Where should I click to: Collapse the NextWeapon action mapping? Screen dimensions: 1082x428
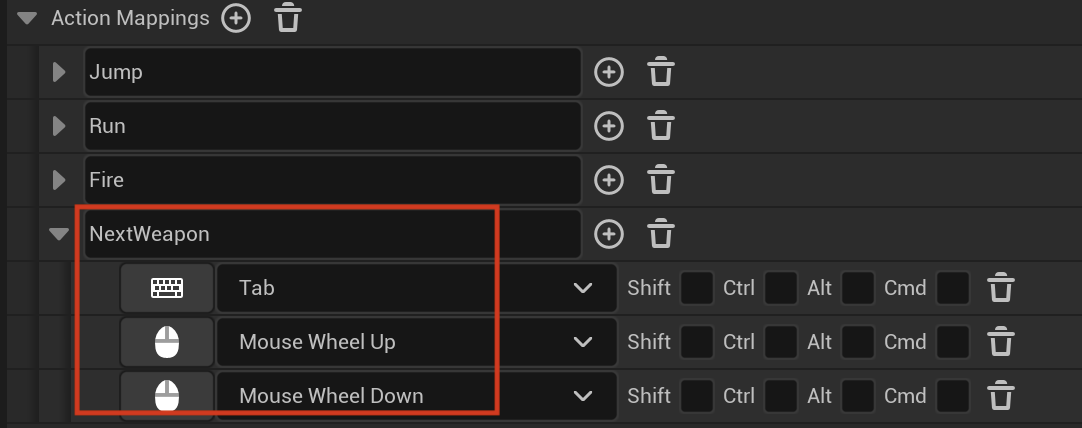point(59,234)
